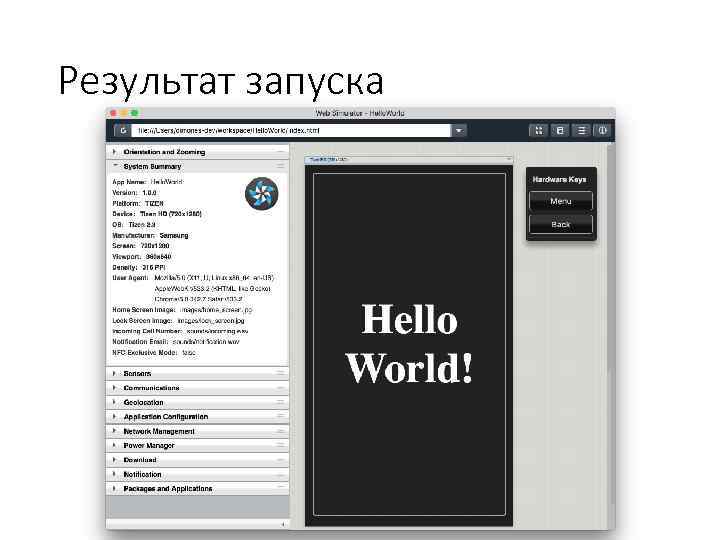
Task: Expand the Packages and Applications panel
Action: point(197,489)
